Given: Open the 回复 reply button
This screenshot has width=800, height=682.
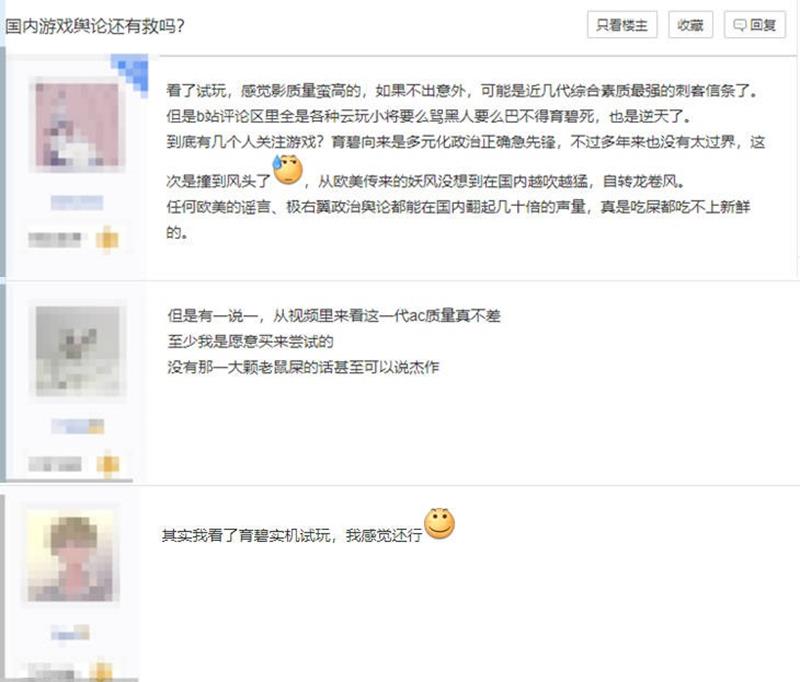Looking at the screenshot, I should (755, 24).
